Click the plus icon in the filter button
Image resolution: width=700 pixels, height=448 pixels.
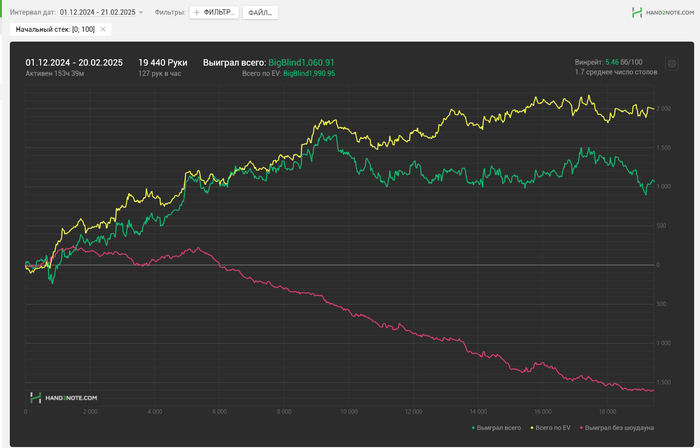pyautogui.click(x=196, y=12)
